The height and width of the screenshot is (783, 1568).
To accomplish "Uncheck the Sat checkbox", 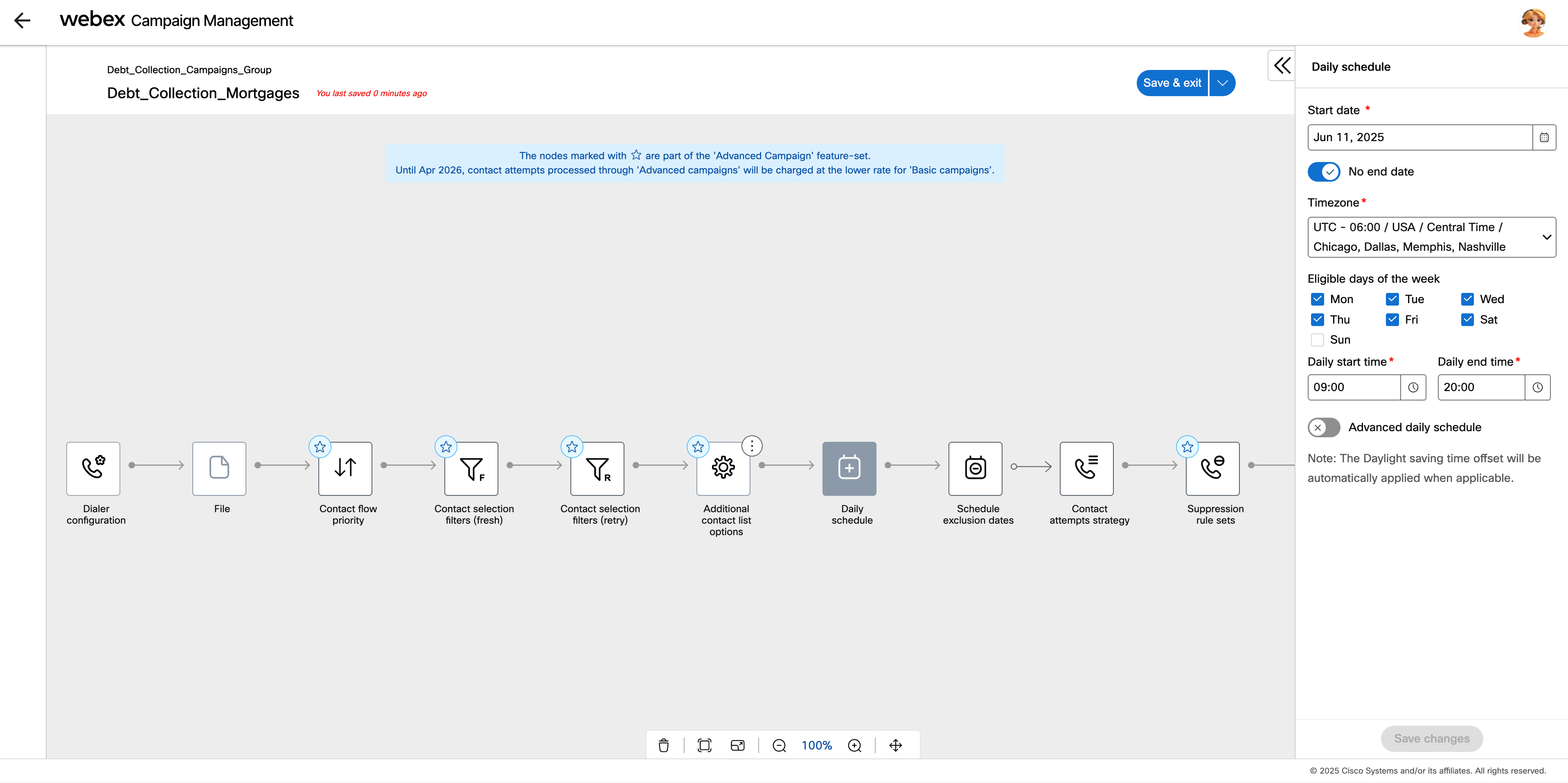I will (x=1467, y=319).
